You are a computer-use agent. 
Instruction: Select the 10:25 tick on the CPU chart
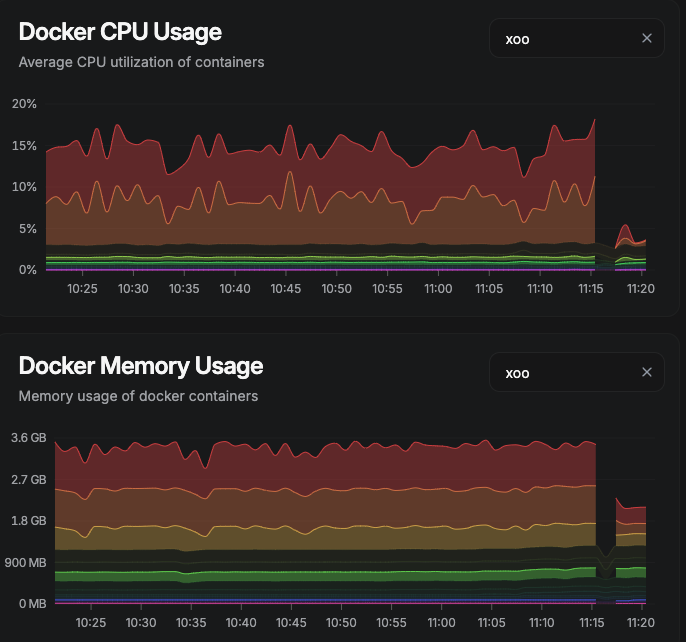(82, 289)
